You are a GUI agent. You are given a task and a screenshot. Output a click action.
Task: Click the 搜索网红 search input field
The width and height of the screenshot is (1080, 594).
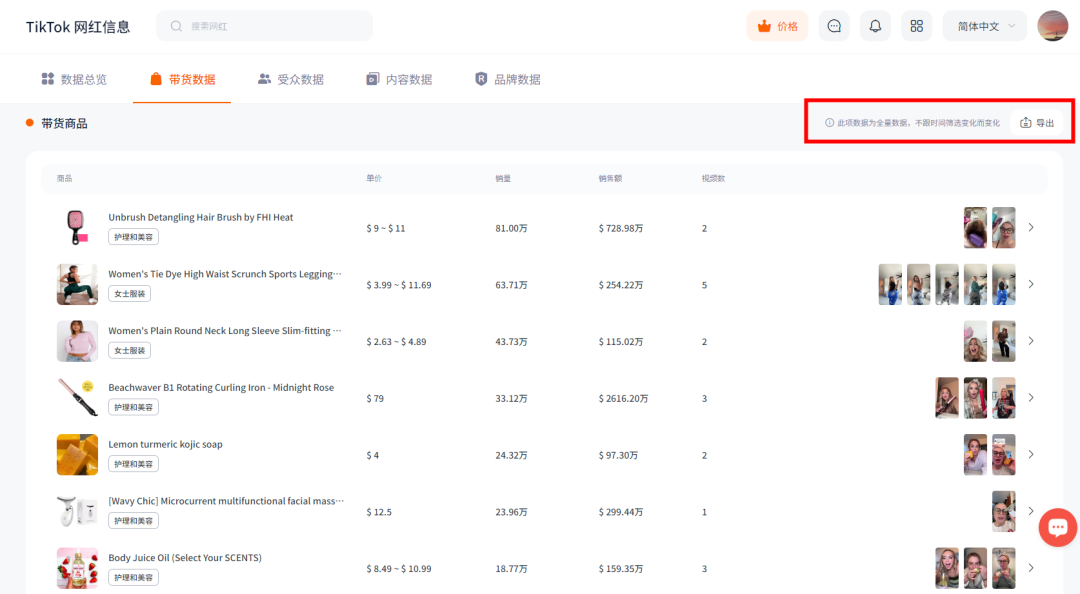tap(264, 26)
